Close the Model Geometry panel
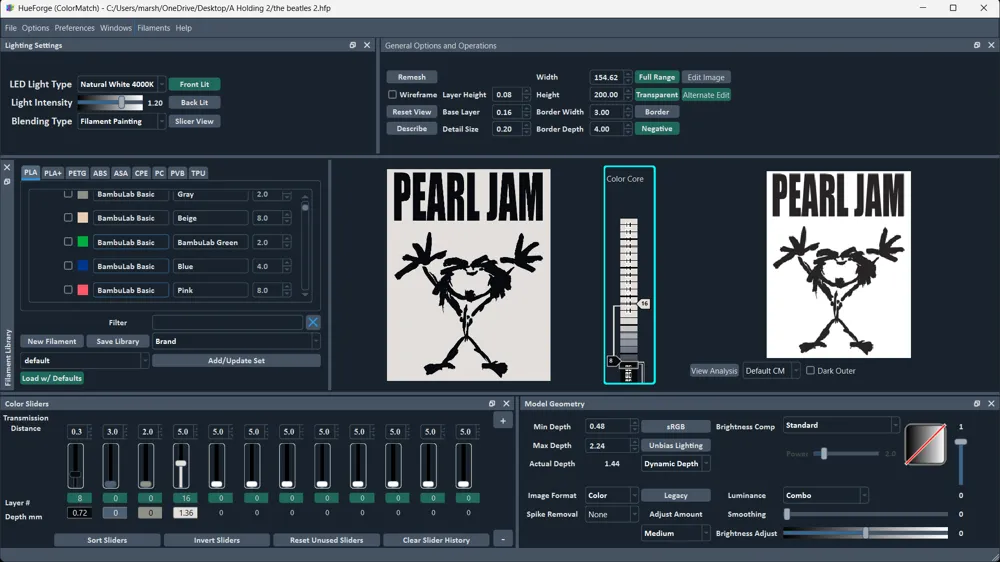1000x562 pixels. [x=991, y=404]
